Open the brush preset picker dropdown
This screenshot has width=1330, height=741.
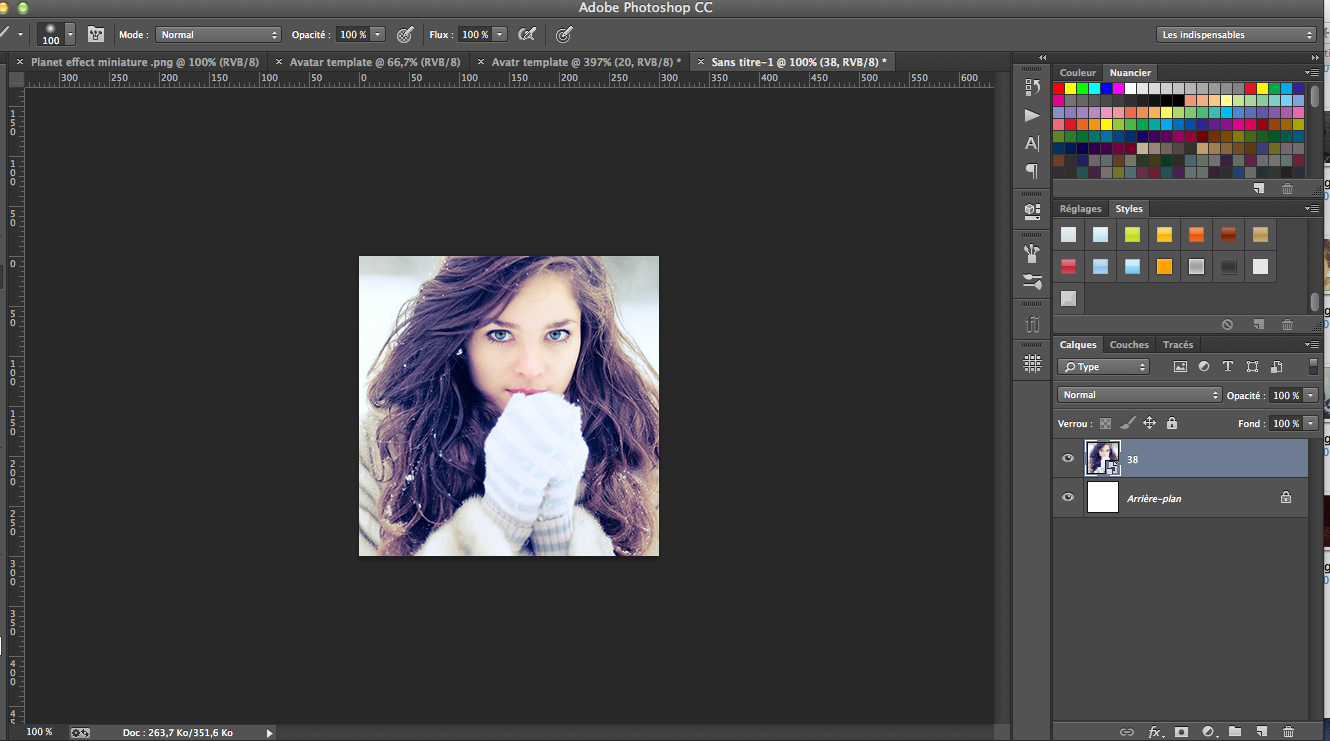click(70, 34)
